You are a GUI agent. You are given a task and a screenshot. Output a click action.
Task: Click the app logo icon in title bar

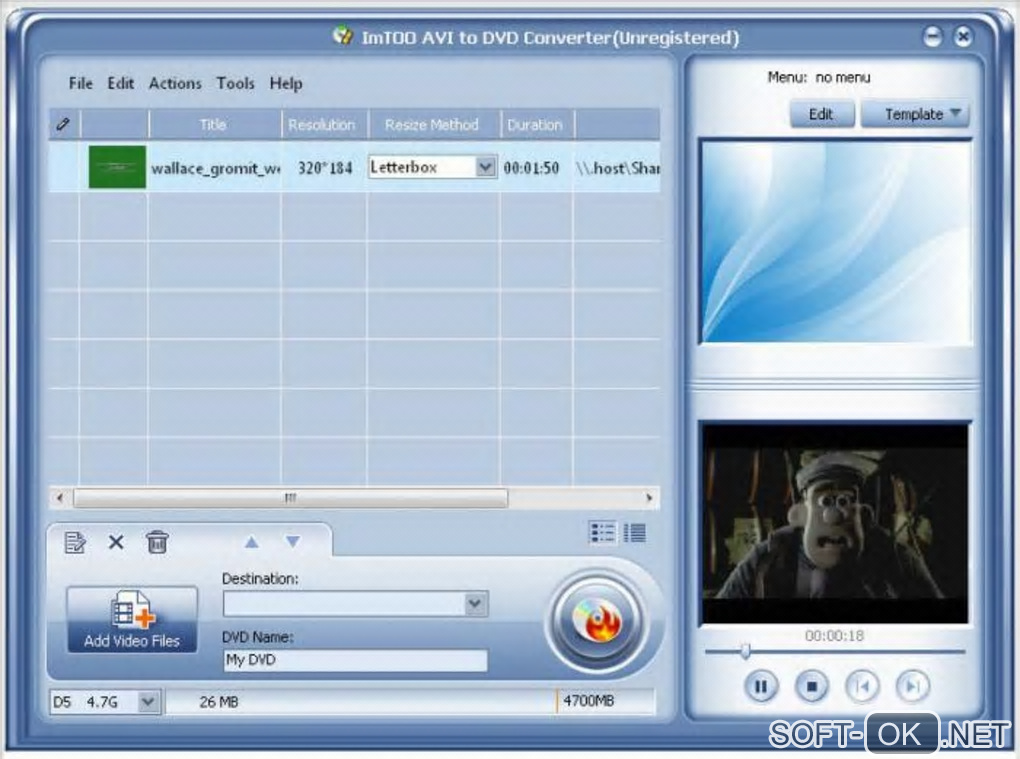[x=342, y=35]
